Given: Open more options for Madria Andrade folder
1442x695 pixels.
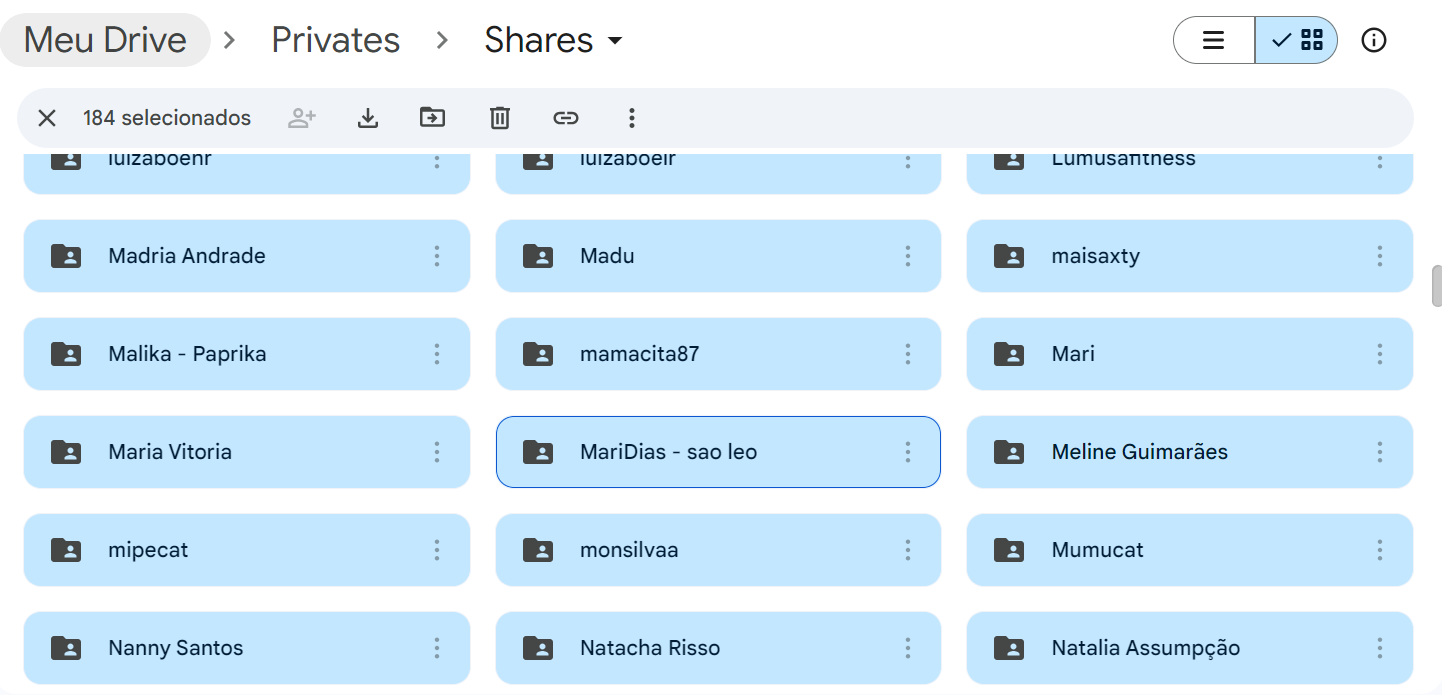Looking at the screenshot, I should coord(437,256).
